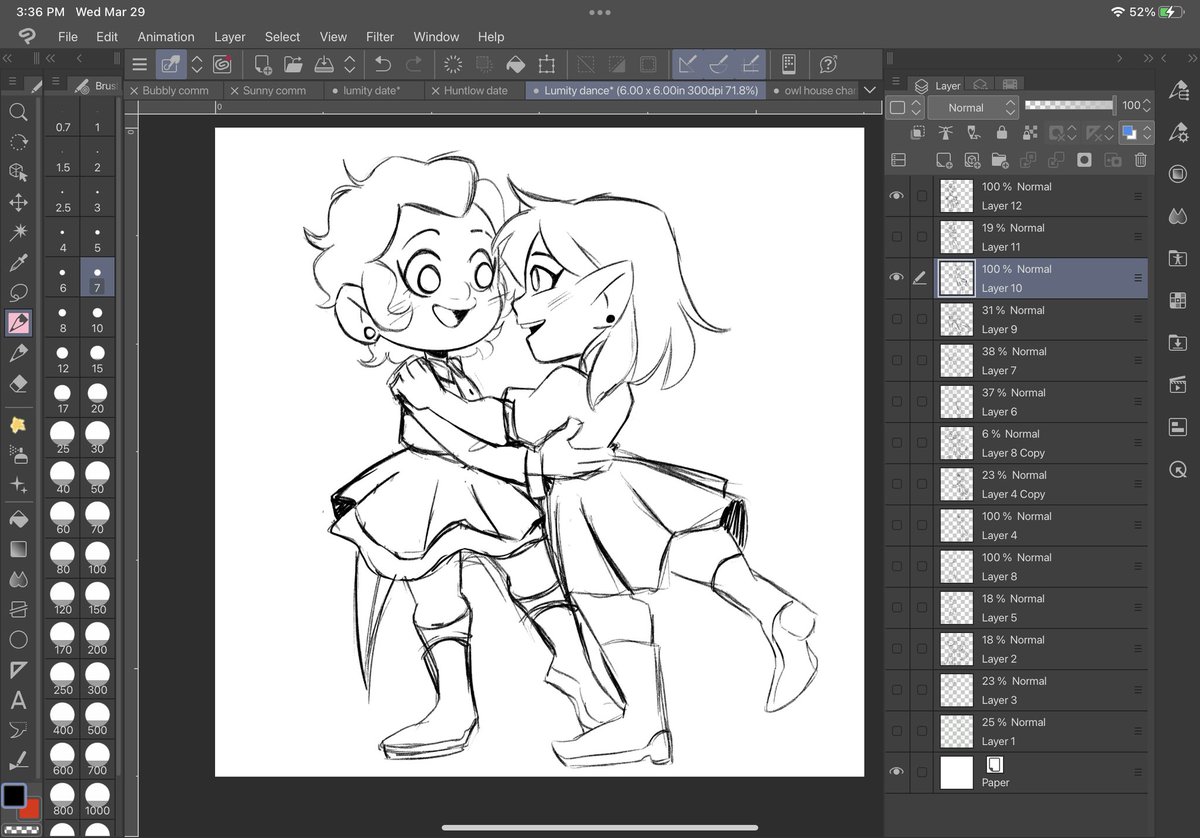This screenshot has height=838, width=1200.
Task: Open the help question mark icon
Action: [828, 65]
